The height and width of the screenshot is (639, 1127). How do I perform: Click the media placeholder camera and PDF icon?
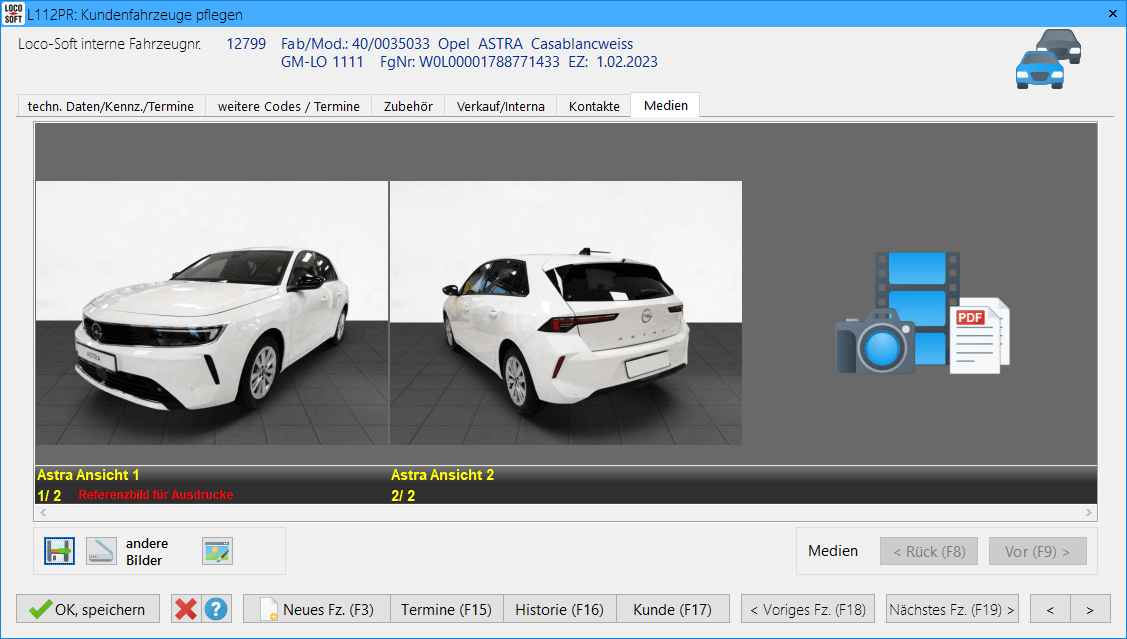[921, 313]
